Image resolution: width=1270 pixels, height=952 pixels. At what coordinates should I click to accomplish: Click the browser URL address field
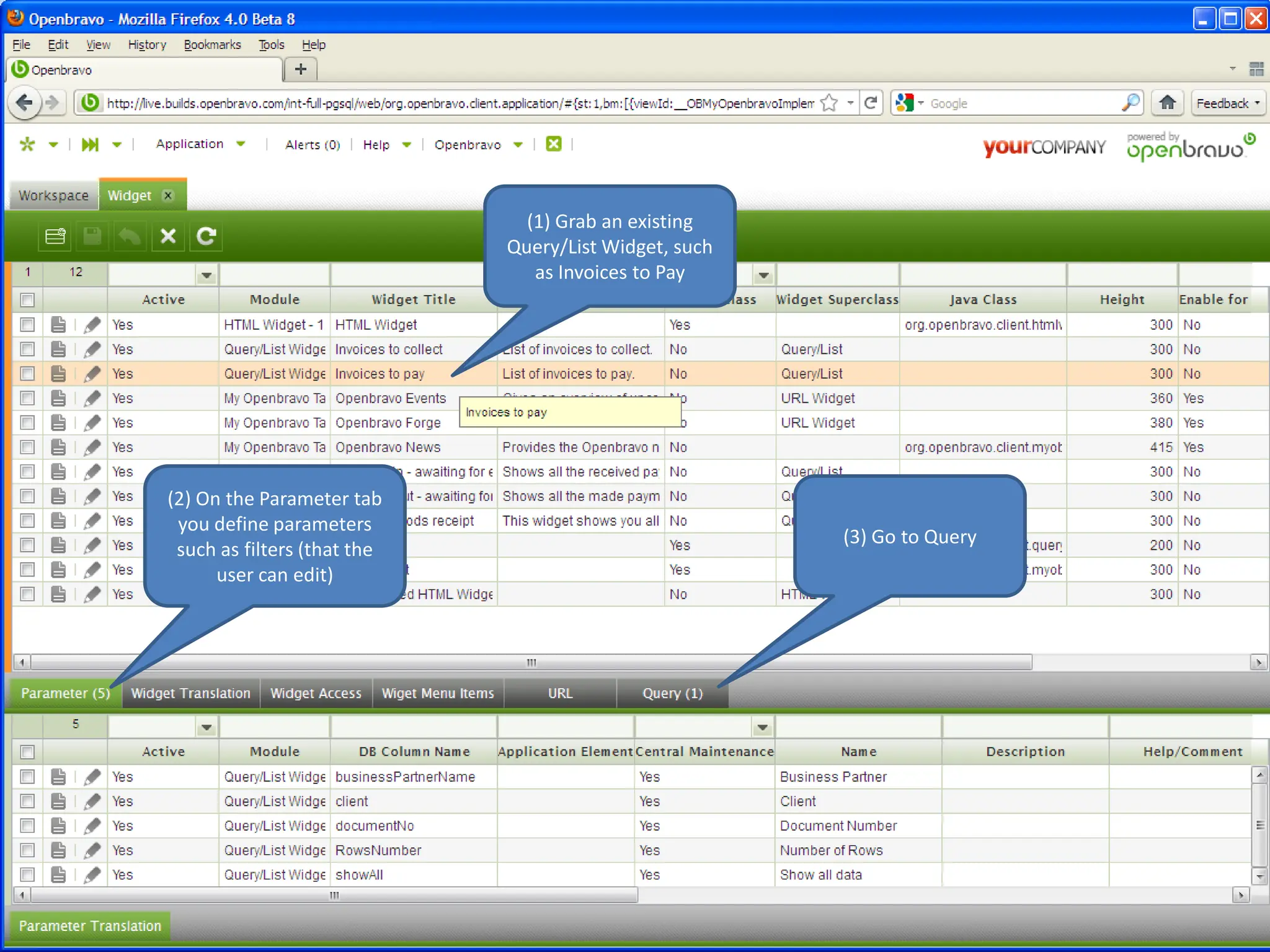tap(460, 104)
